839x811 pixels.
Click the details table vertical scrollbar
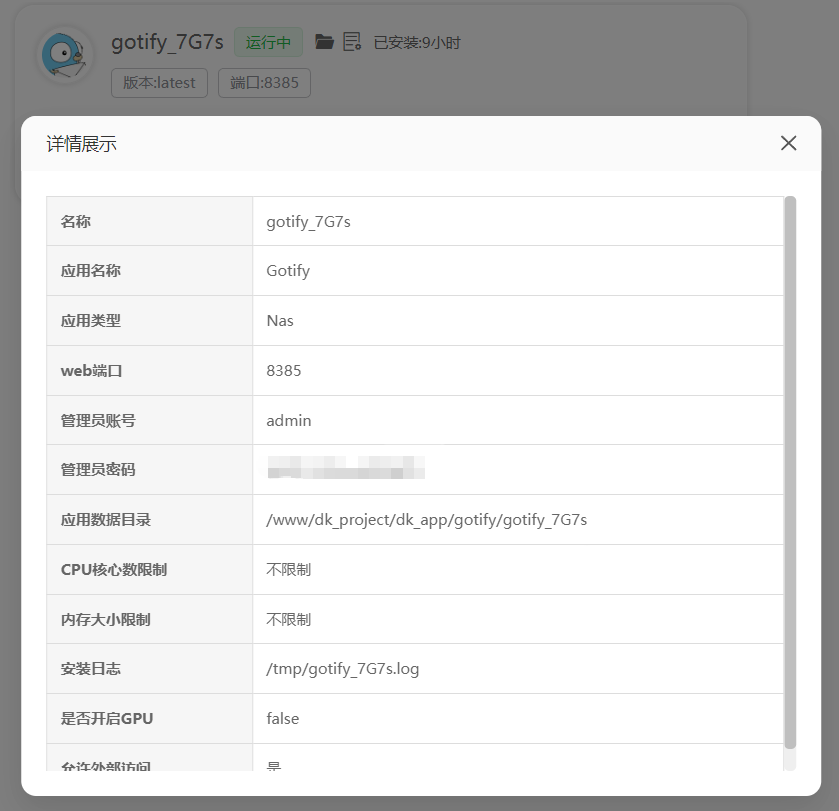tap(790, 472)
